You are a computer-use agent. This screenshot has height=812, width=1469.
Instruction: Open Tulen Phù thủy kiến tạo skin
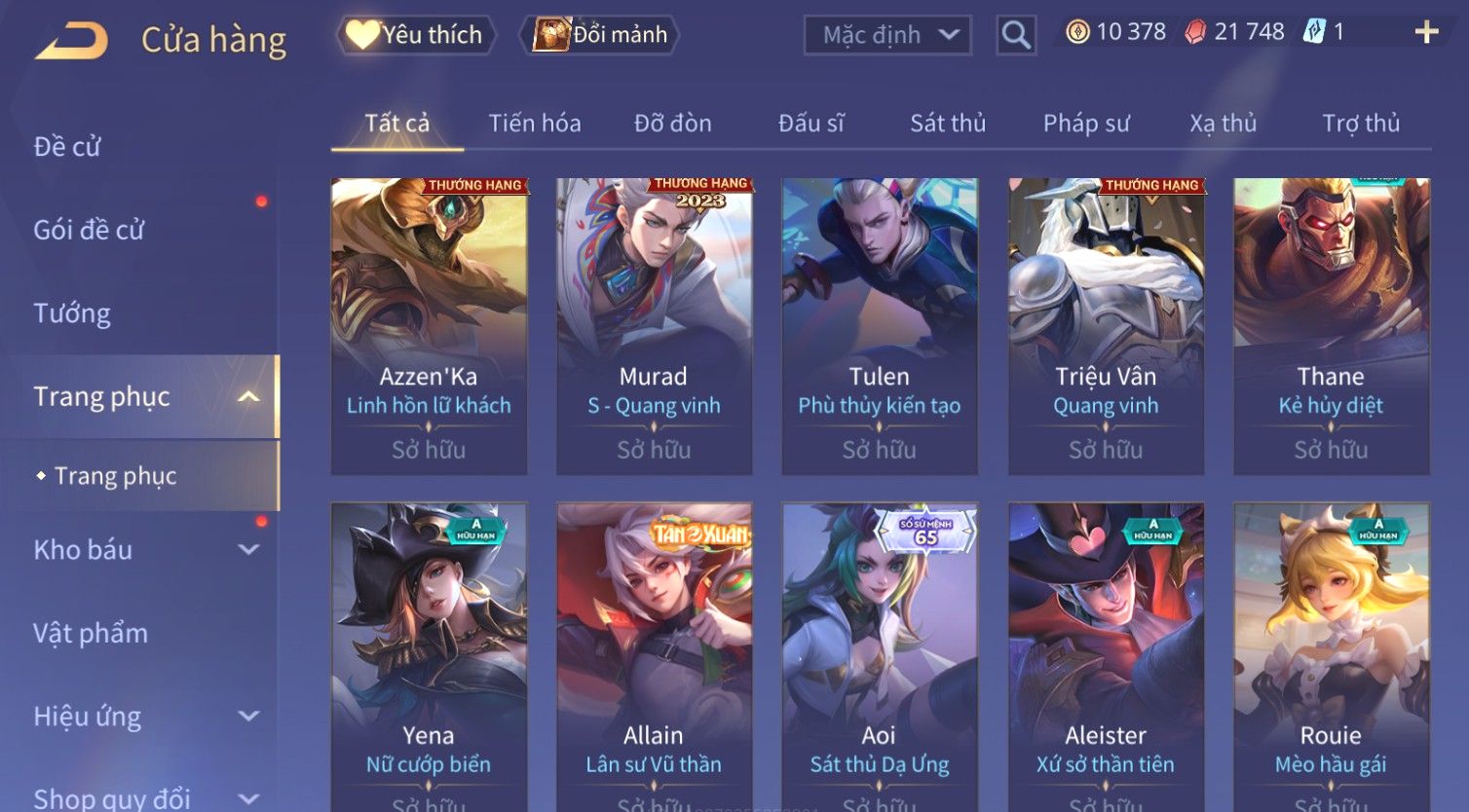880,326
